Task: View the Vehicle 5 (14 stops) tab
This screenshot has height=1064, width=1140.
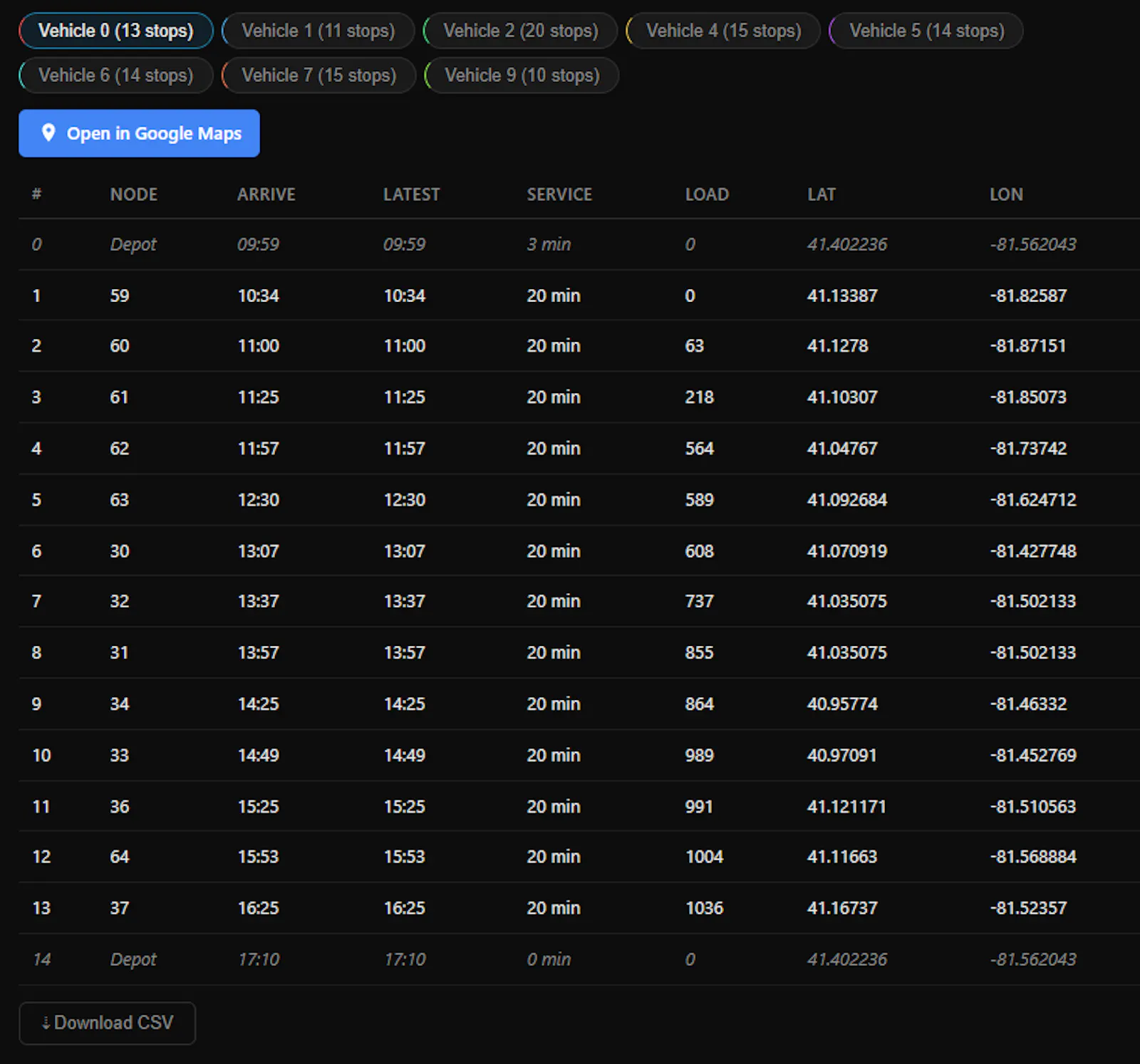Action: (x=926, y=31)
